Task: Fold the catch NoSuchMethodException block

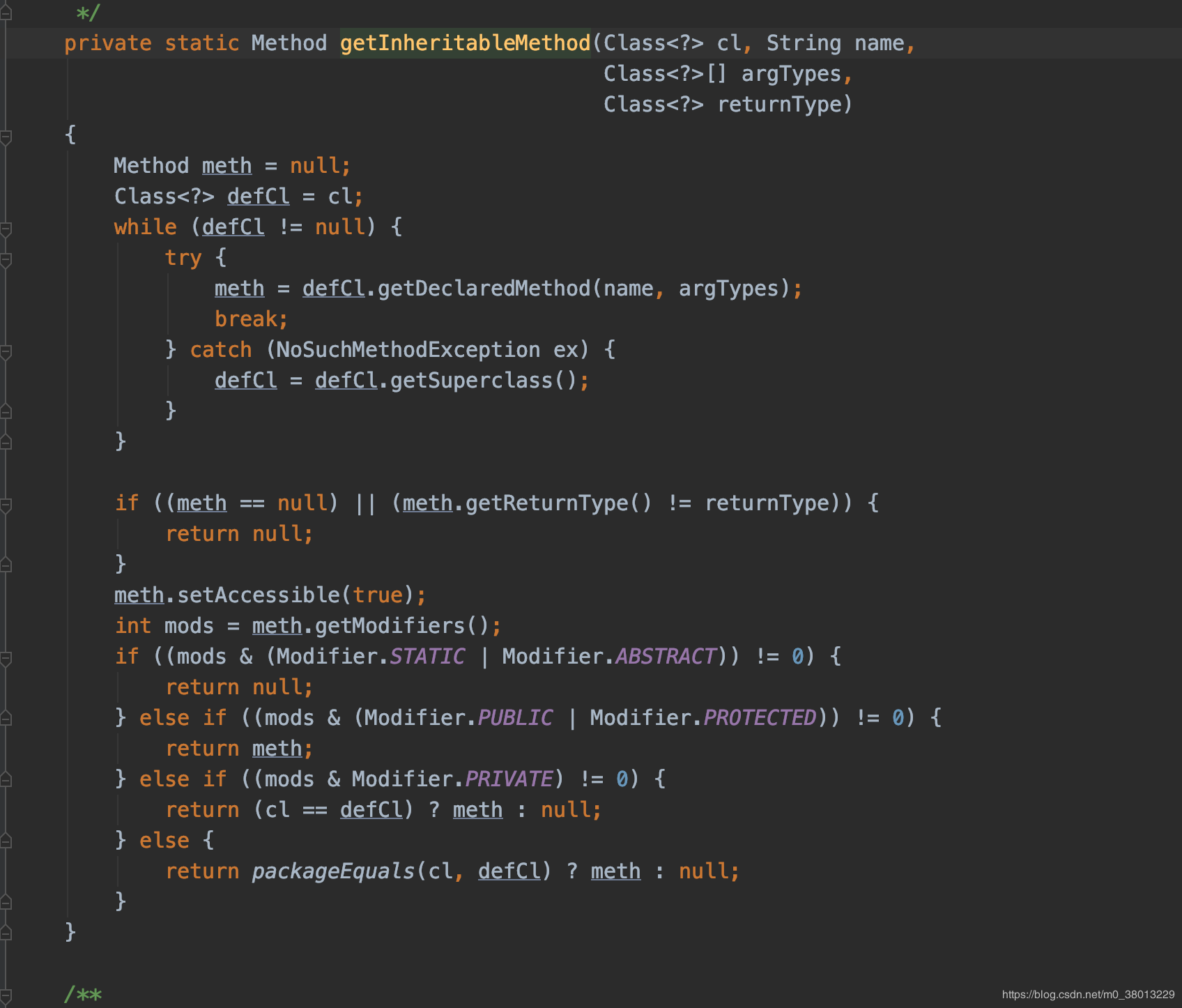Action: tap(6, 351)
